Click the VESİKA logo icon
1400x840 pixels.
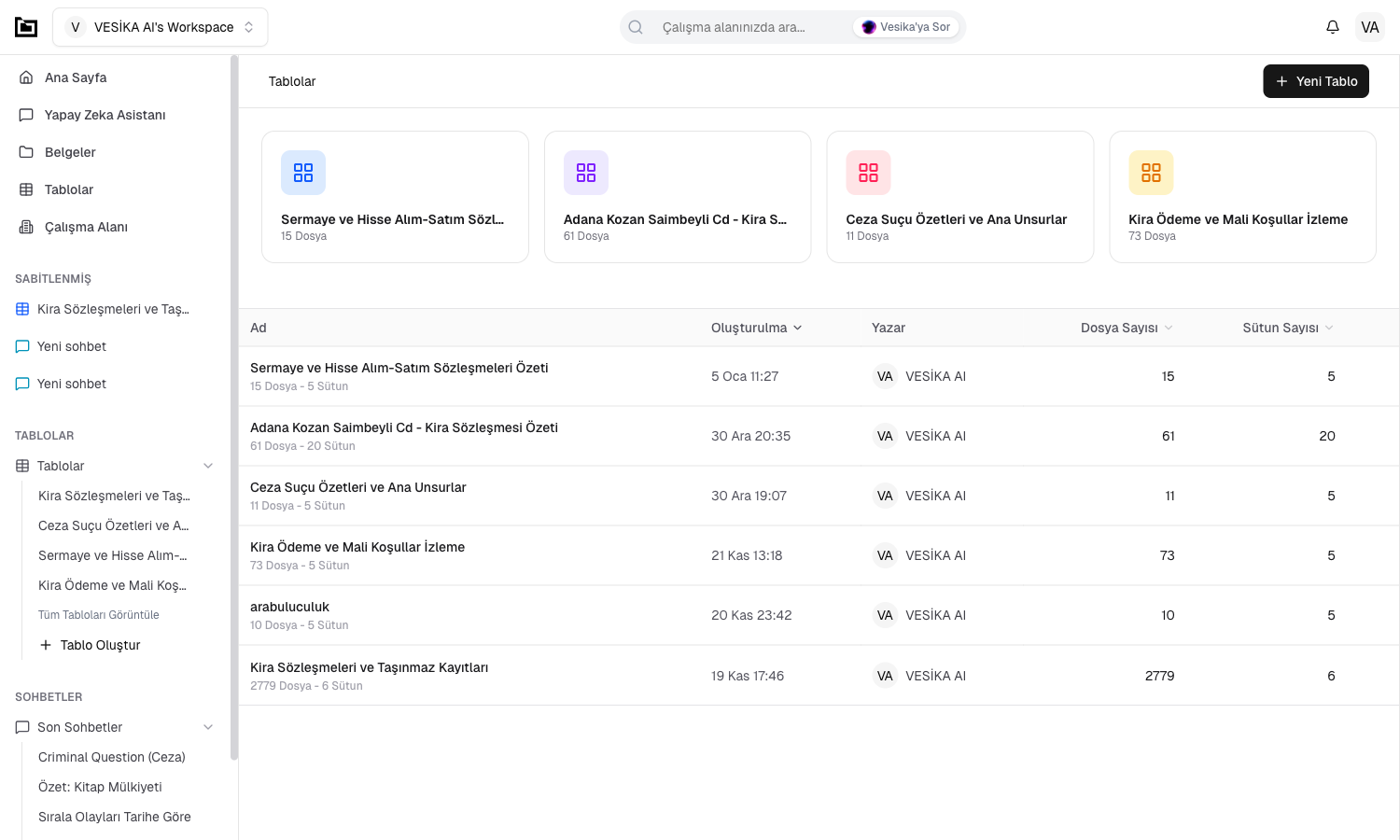(26, 27)
